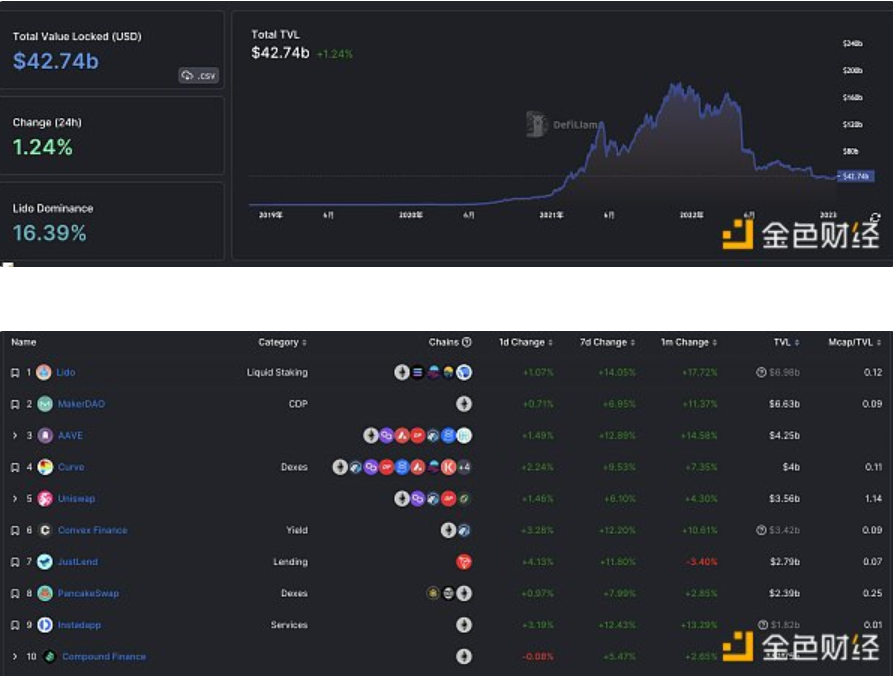Open the Curve protocol link
The height and width of the screenshot is (676, 893).
(71, 468)
